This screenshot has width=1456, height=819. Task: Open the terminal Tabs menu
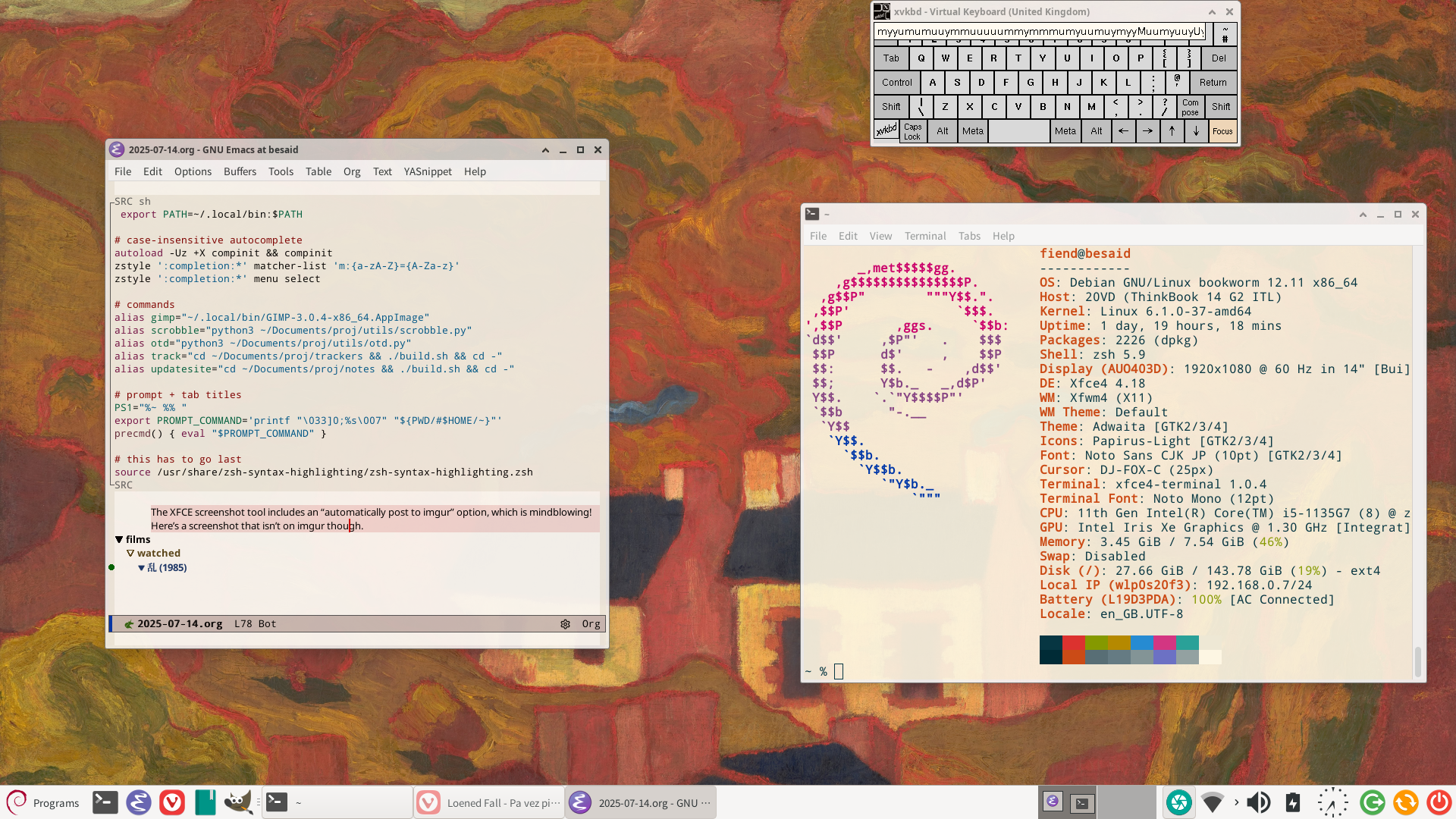[969, 236]
